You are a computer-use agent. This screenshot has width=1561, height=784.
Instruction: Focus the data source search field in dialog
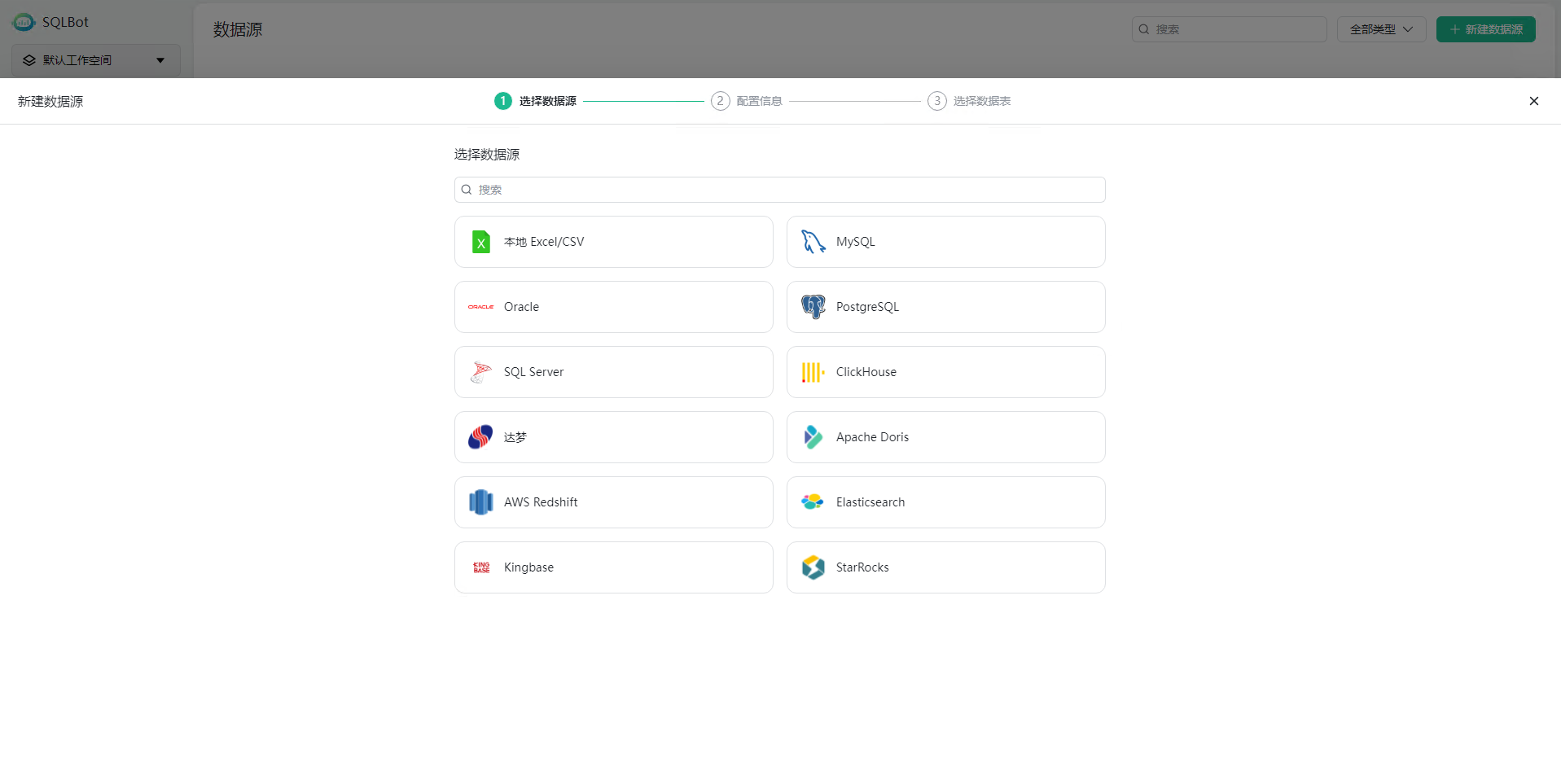pyautogui.click(x=779, y=190)
